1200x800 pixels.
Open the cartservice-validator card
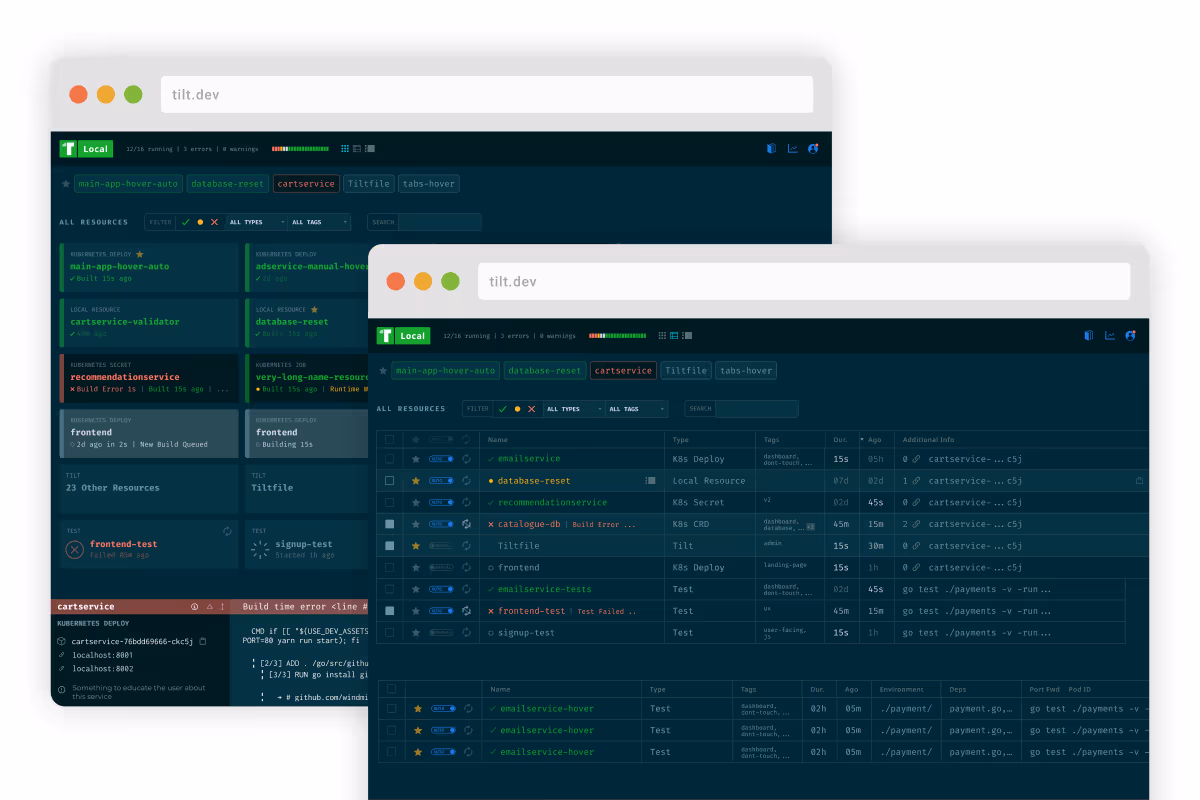[x=150, y=323]
